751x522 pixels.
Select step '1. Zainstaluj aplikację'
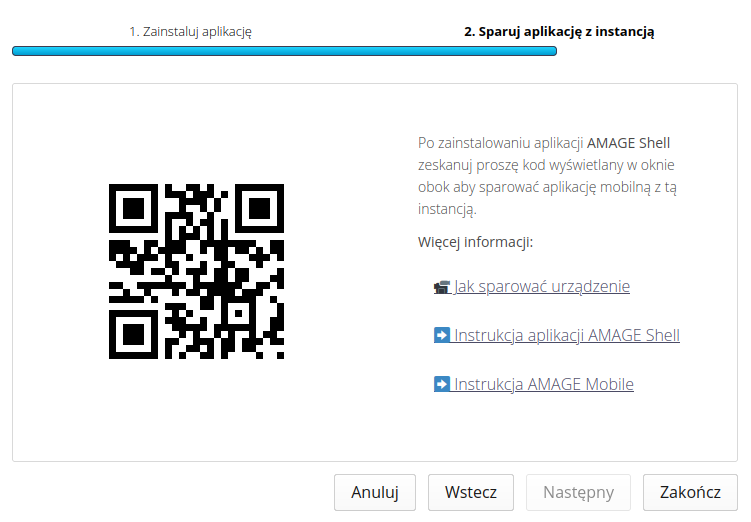(190, 31)
